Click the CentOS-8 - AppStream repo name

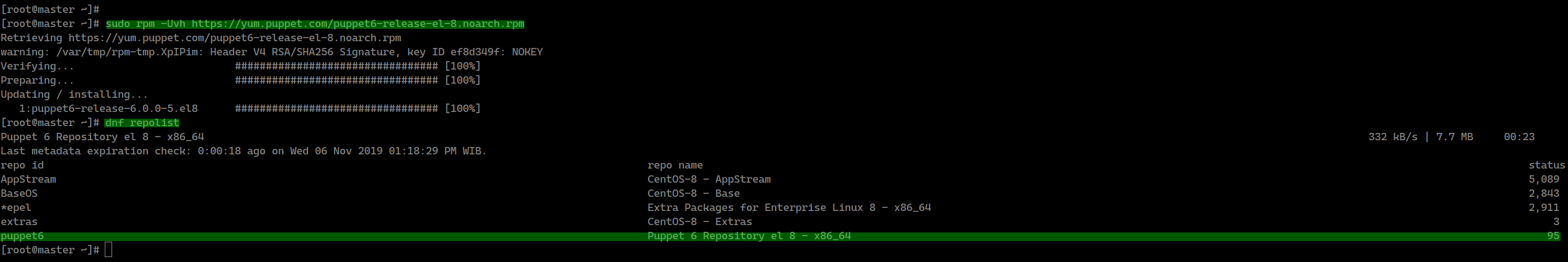tap(709, 180)
